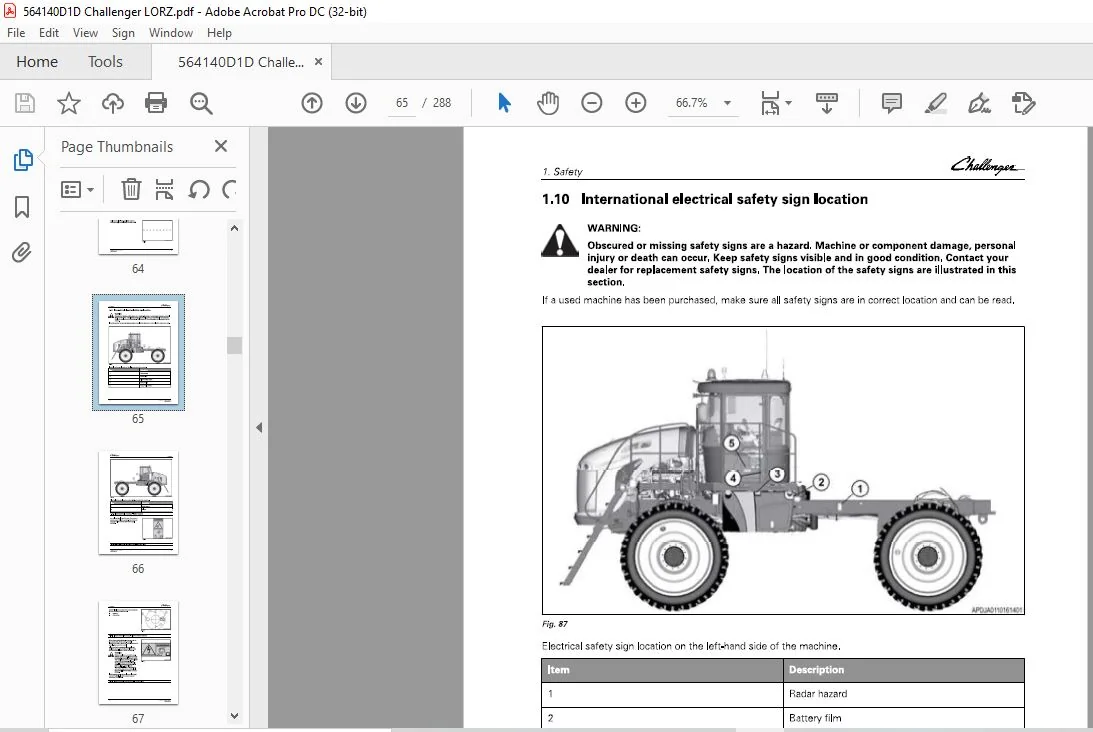The width and height of the screenshot is (1093, 732).
Task: Select the Highlight text pen tool
Action: pyautogui.click(x=935, y=103)
